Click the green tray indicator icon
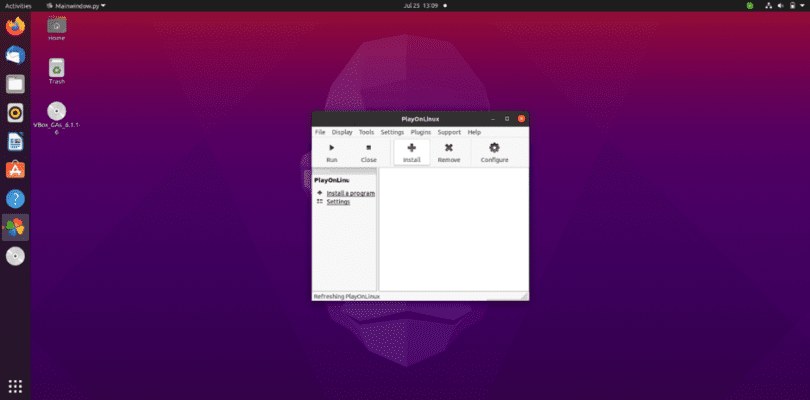This screenshot has width=810, height=400. coord(750,6)
